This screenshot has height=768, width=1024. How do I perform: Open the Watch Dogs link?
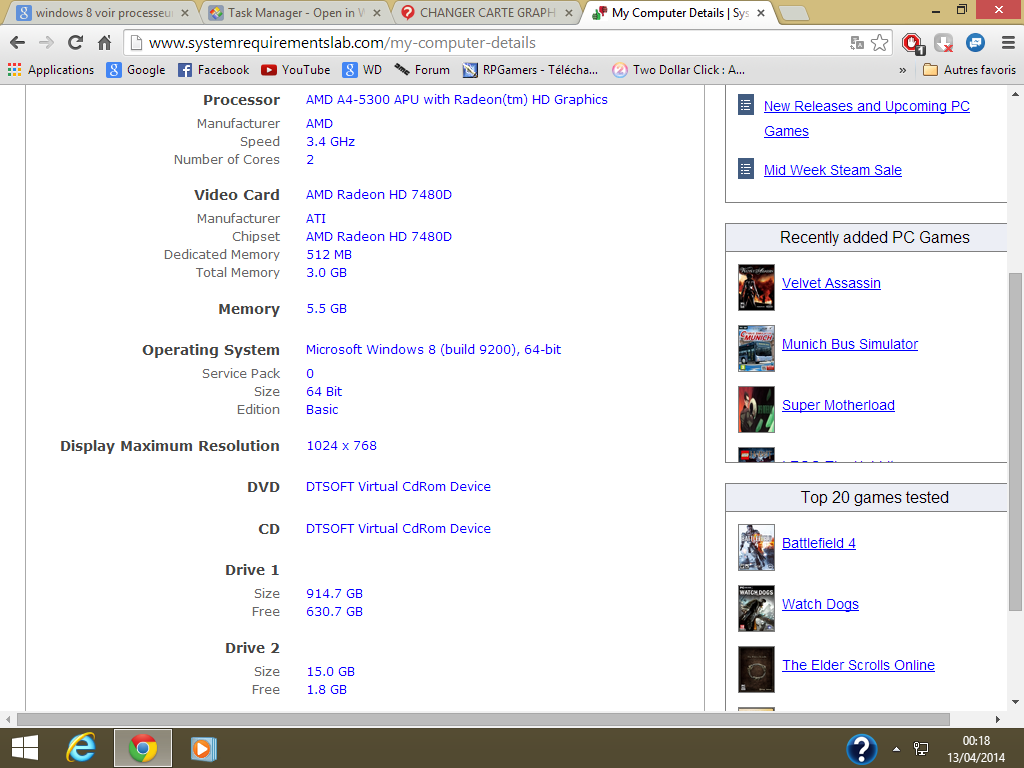click(x=820, y=604)
